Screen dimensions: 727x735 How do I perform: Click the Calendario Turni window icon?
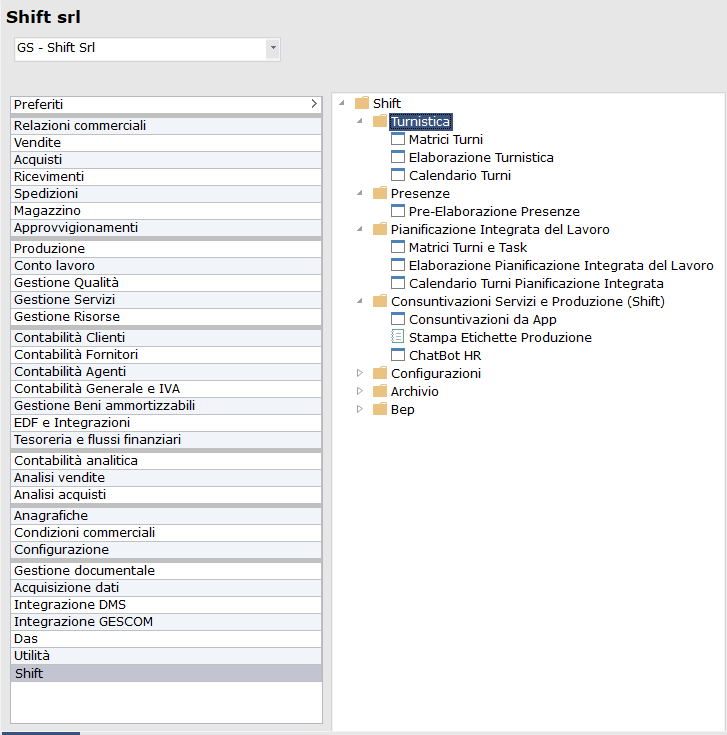tap(398, 176)
